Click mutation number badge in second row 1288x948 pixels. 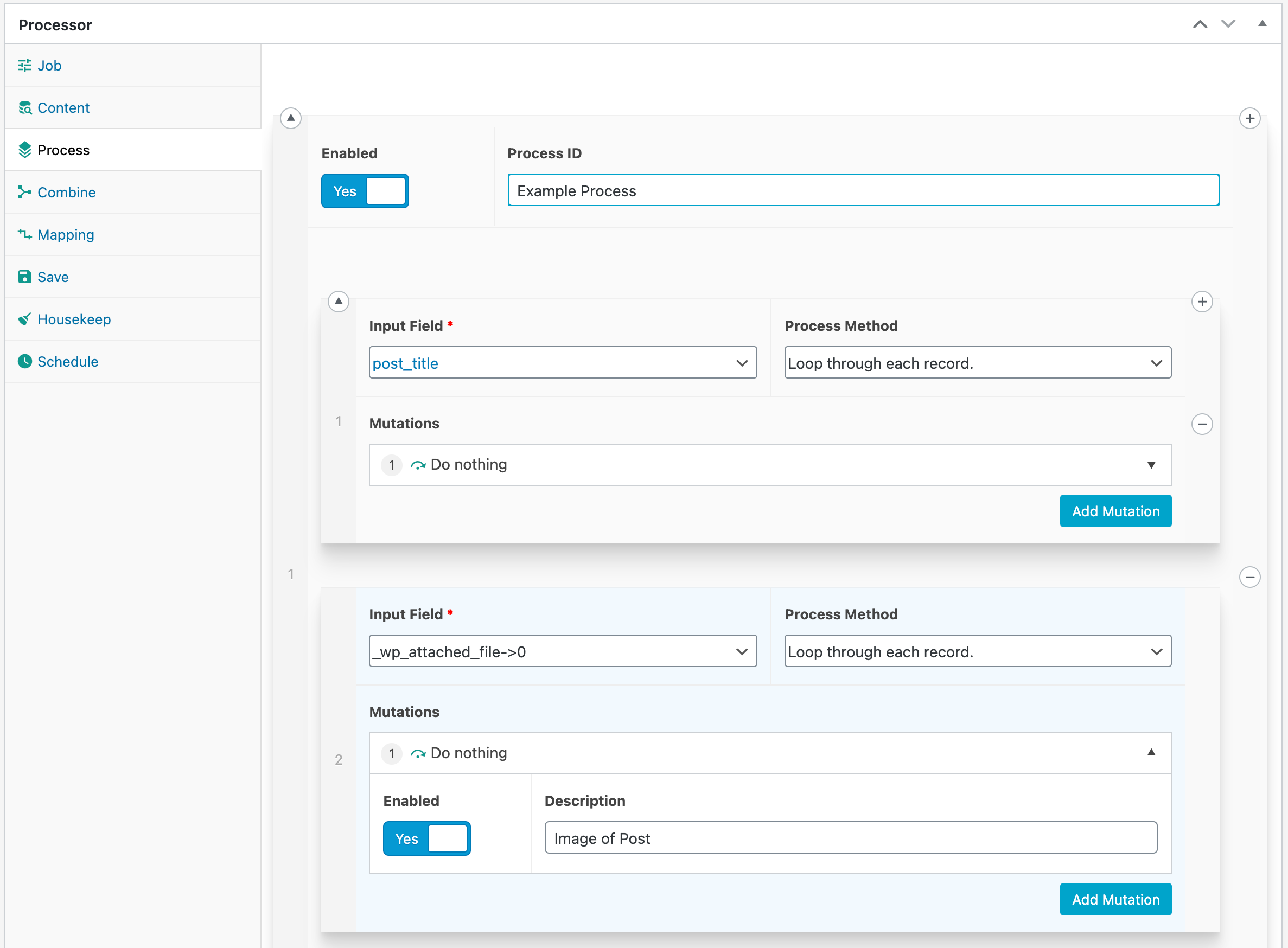point(392,753)
